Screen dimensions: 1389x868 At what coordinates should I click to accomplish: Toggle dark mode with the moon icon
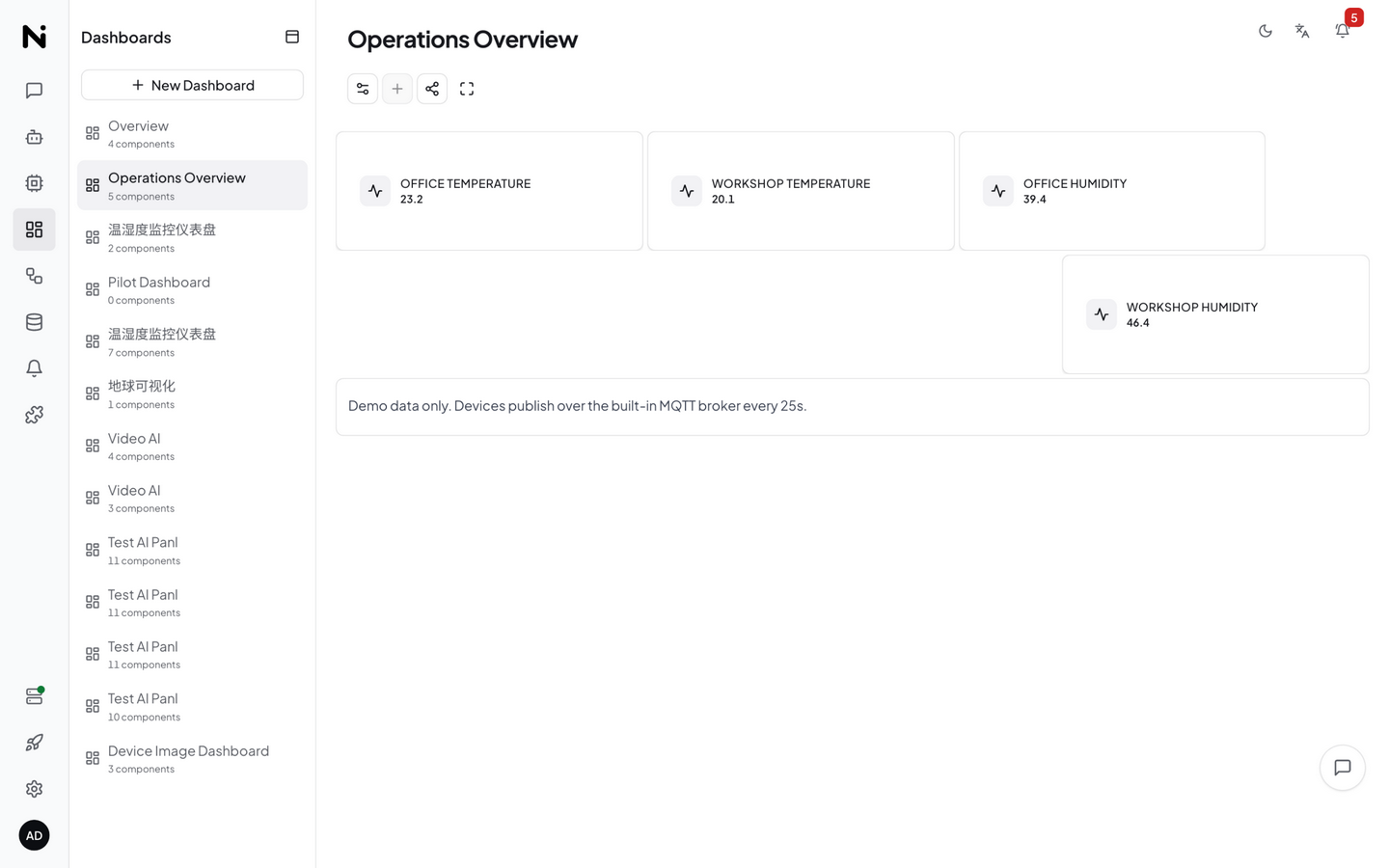1266,31
